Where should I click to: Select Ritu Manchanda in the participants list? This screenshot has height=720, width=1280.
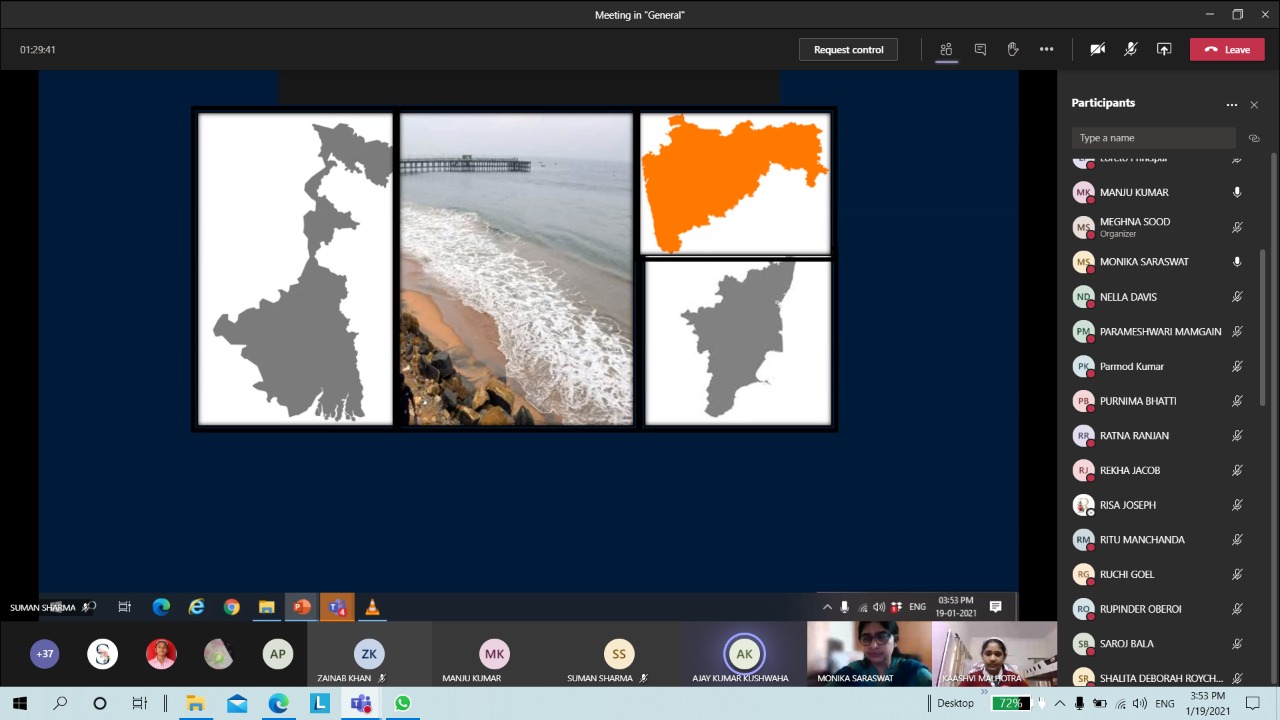coord(1142,540)
